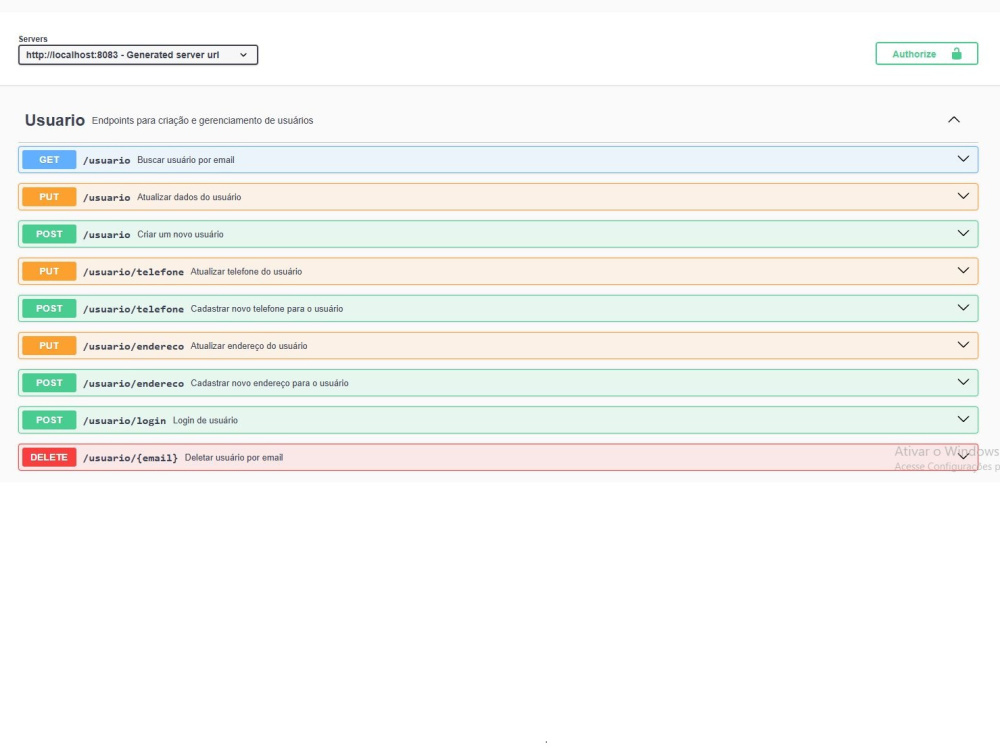Expand the PUT /usuario chevron for 'Atualizar dados'
Viewport: 1000px width, 750px height.
[963, 196]
